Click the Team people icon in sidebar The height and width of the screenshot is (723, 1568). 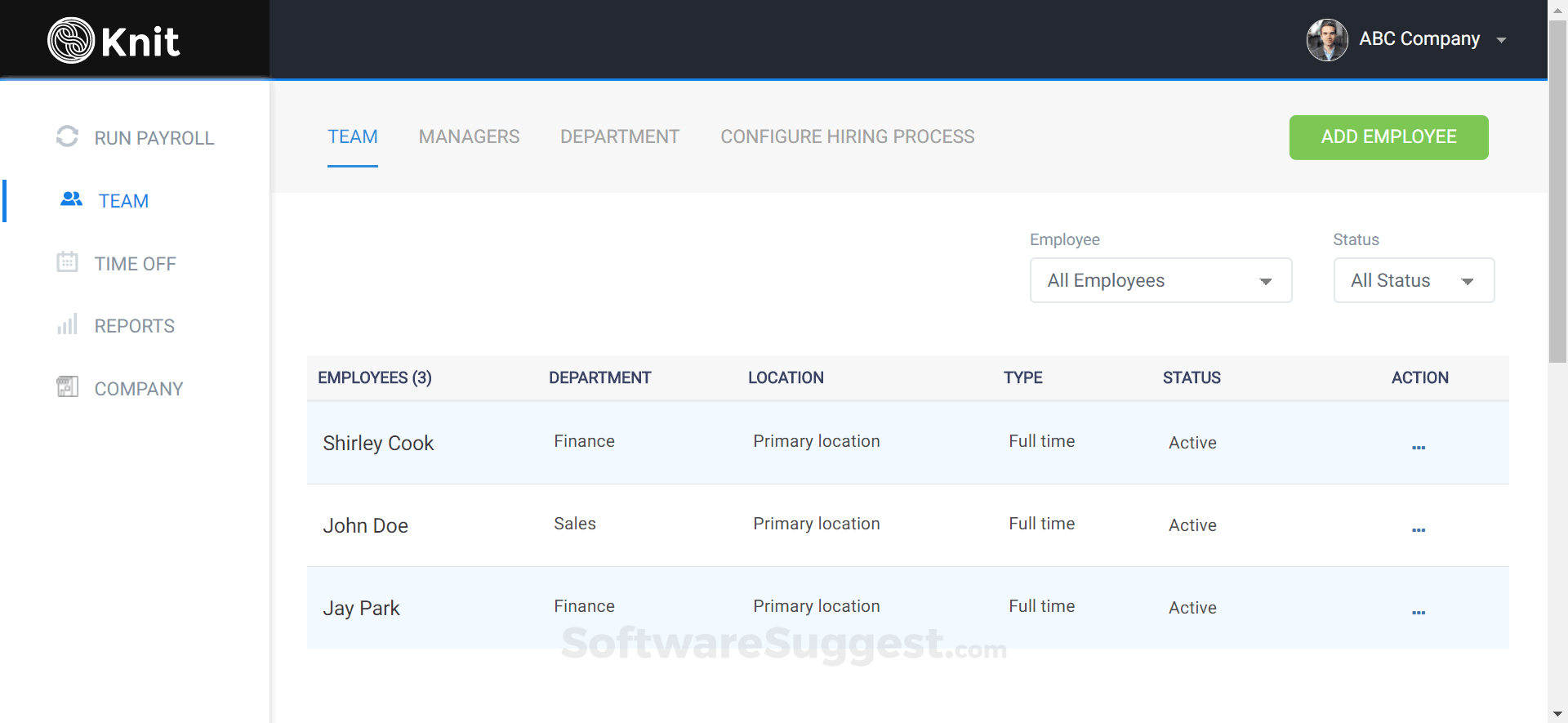click(x=71, y=199)
